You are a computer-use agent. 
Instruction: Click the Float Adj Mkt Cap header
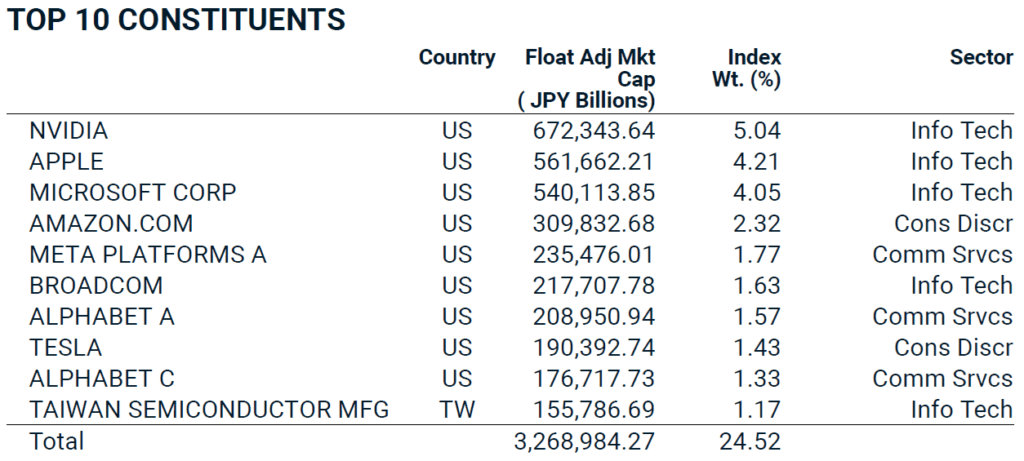590,79
